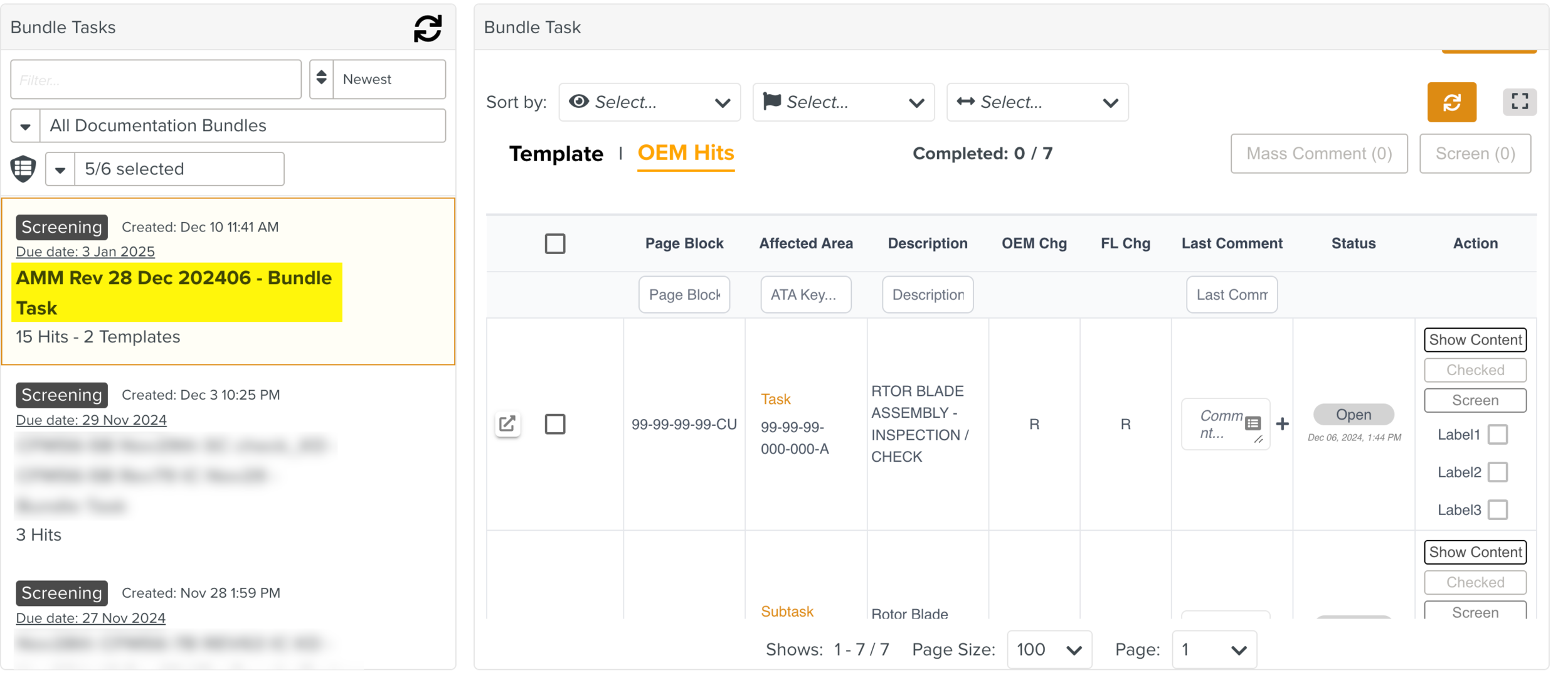Click the ATA Key filter field
Image resolution: width=1568 pixels, height=685 pixels.
(805, 294)
